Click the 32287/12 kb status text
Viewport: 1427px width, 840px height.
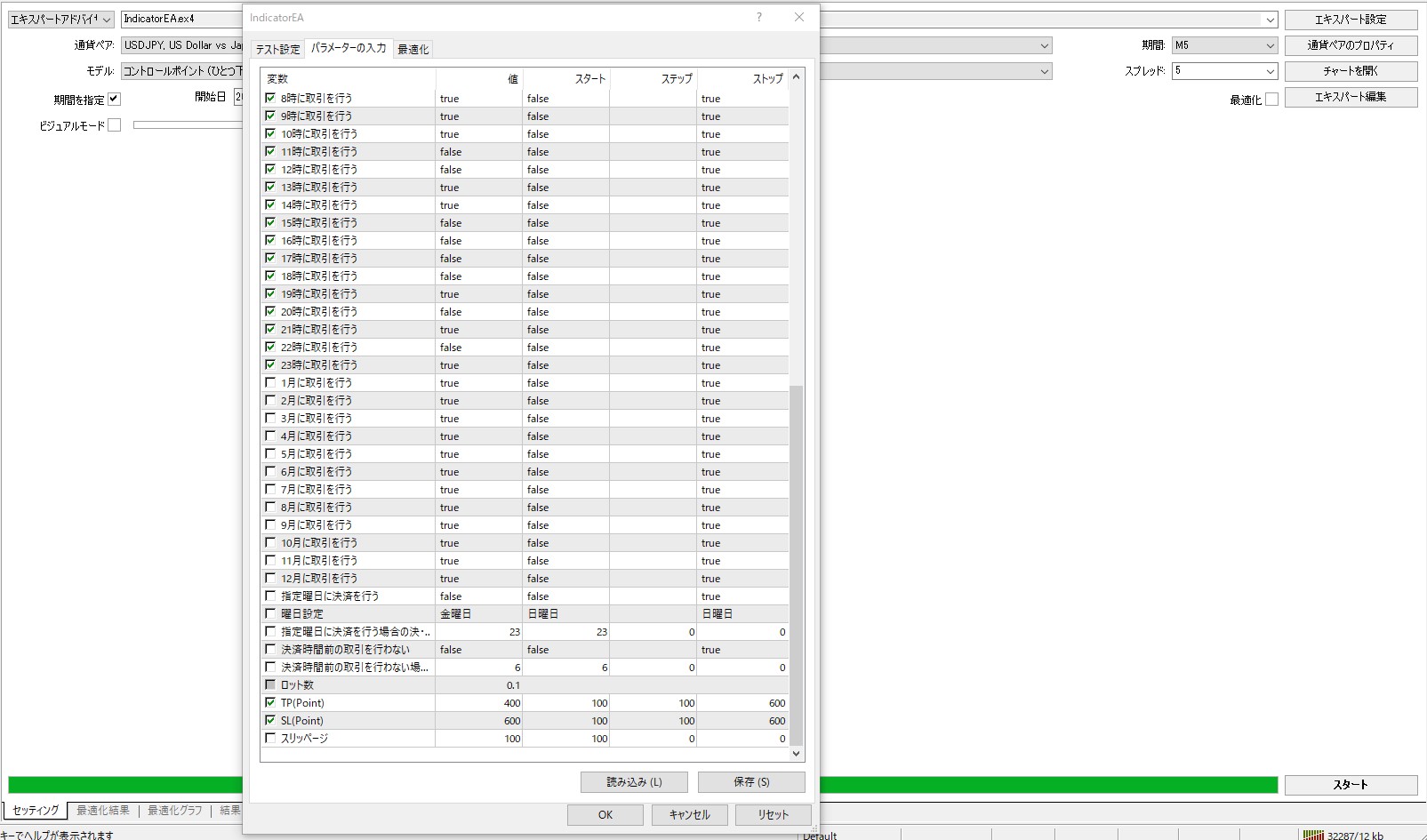[1355, 836]
